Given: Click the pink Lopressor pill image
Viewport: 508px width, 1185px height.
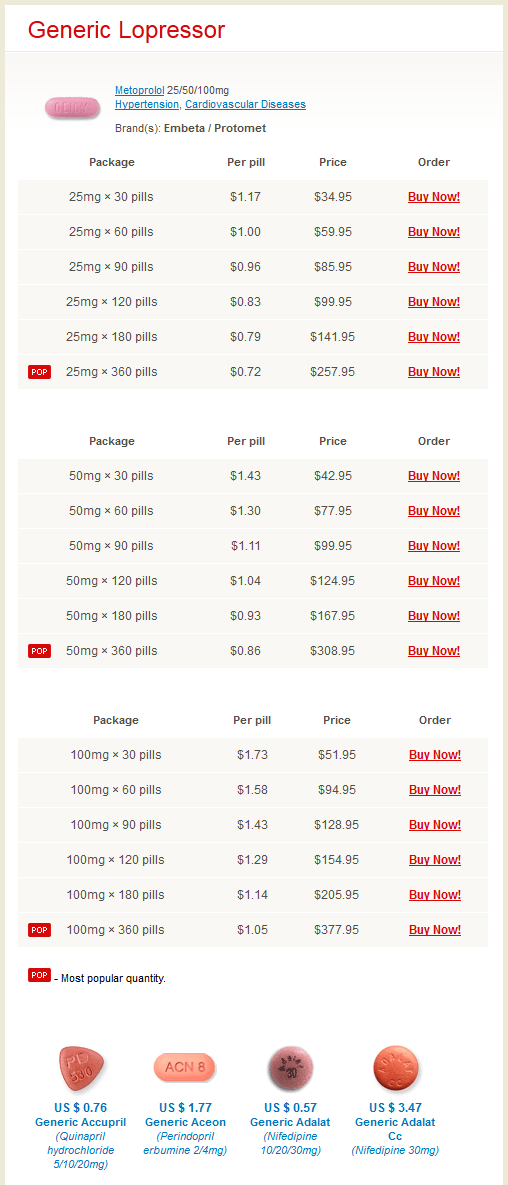Looking at the screenshot, I should pos(73,109).
